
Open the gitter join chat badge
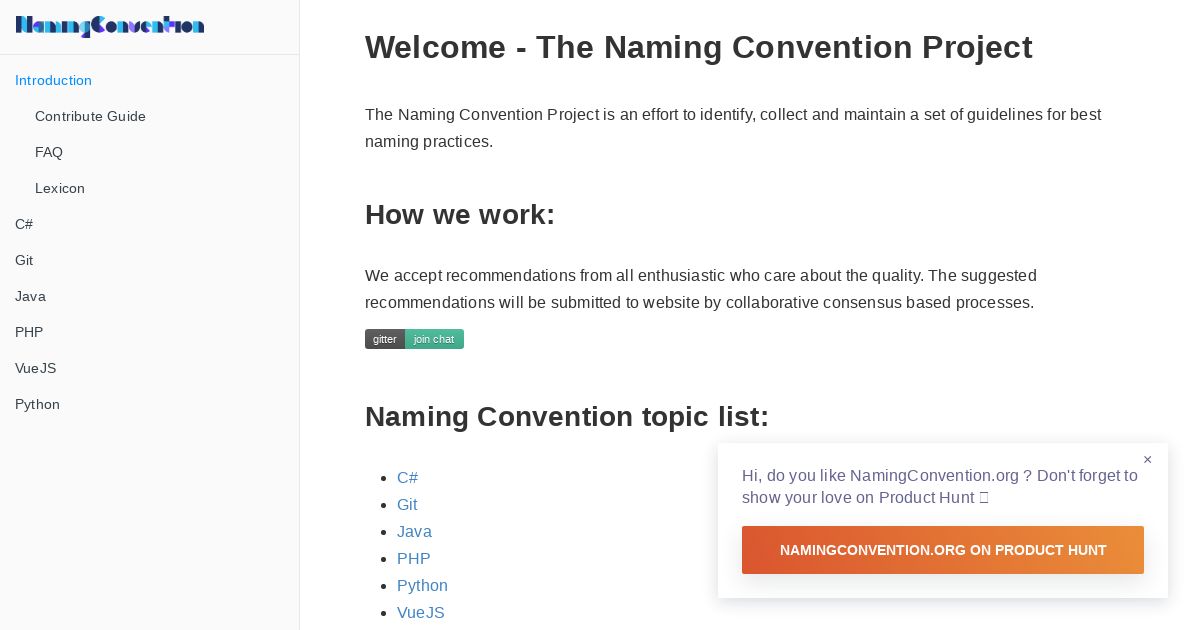[414, 339]
